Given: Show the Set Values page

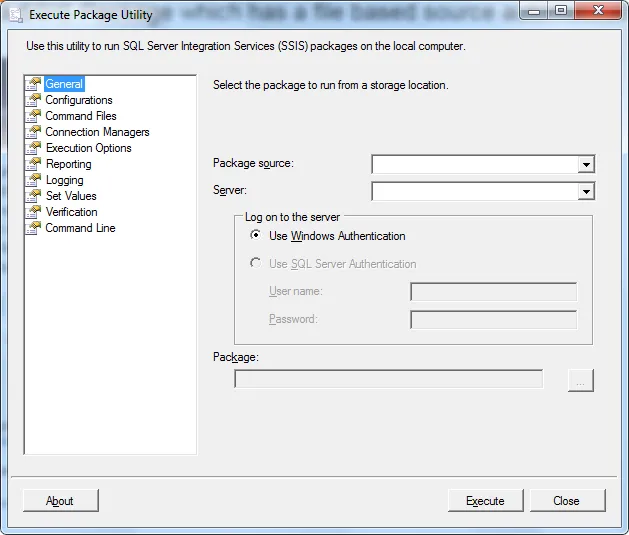Looking at the screenshot, I should 71,196.
